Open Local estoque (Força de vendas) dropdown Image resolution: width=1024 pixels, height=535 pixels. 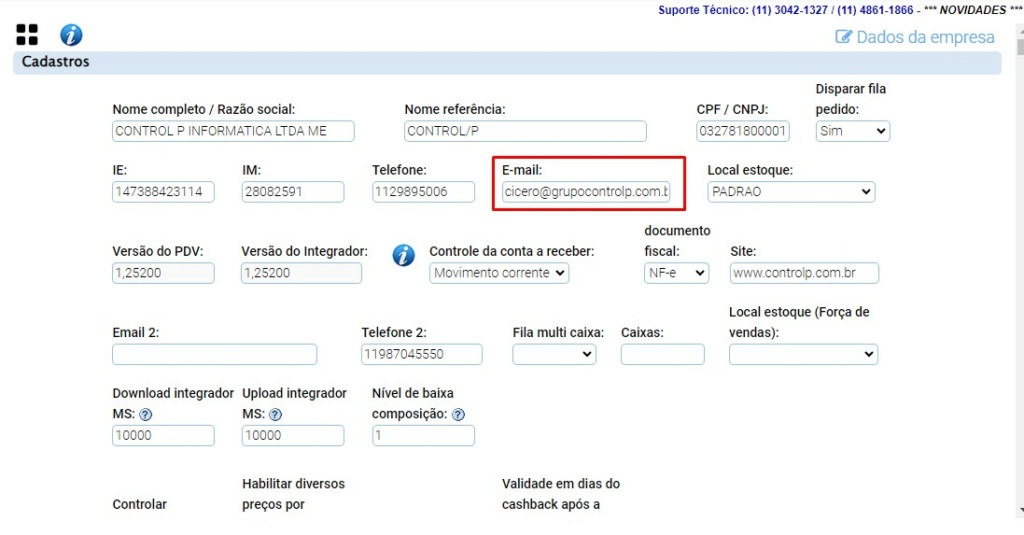pyautogui.click(x=803, y=354)
